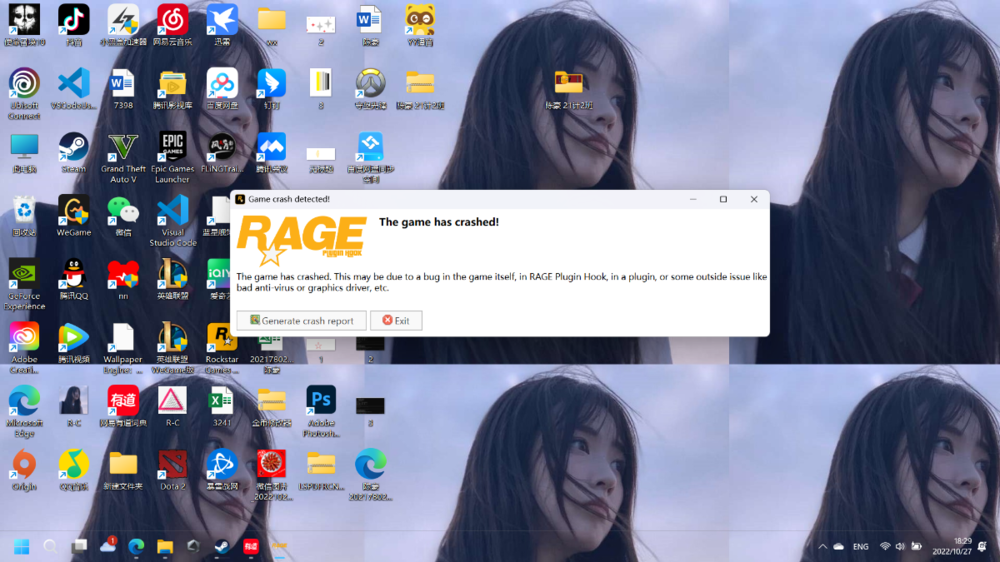Select the Excel file named 3241
The width and height of the screenshot is (1000, 562).
(221, 406)
